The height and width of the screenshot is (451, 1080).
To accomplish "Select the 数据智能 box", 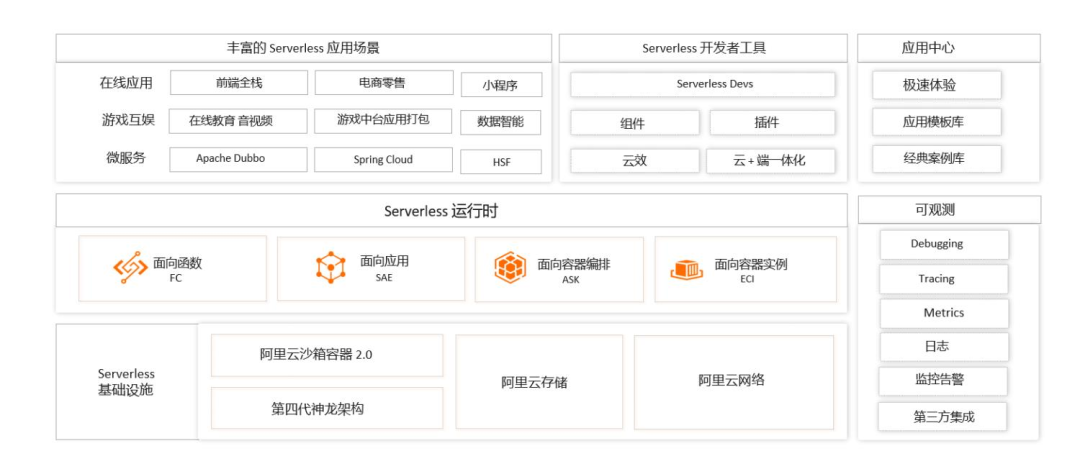I will tap(501, 123).
